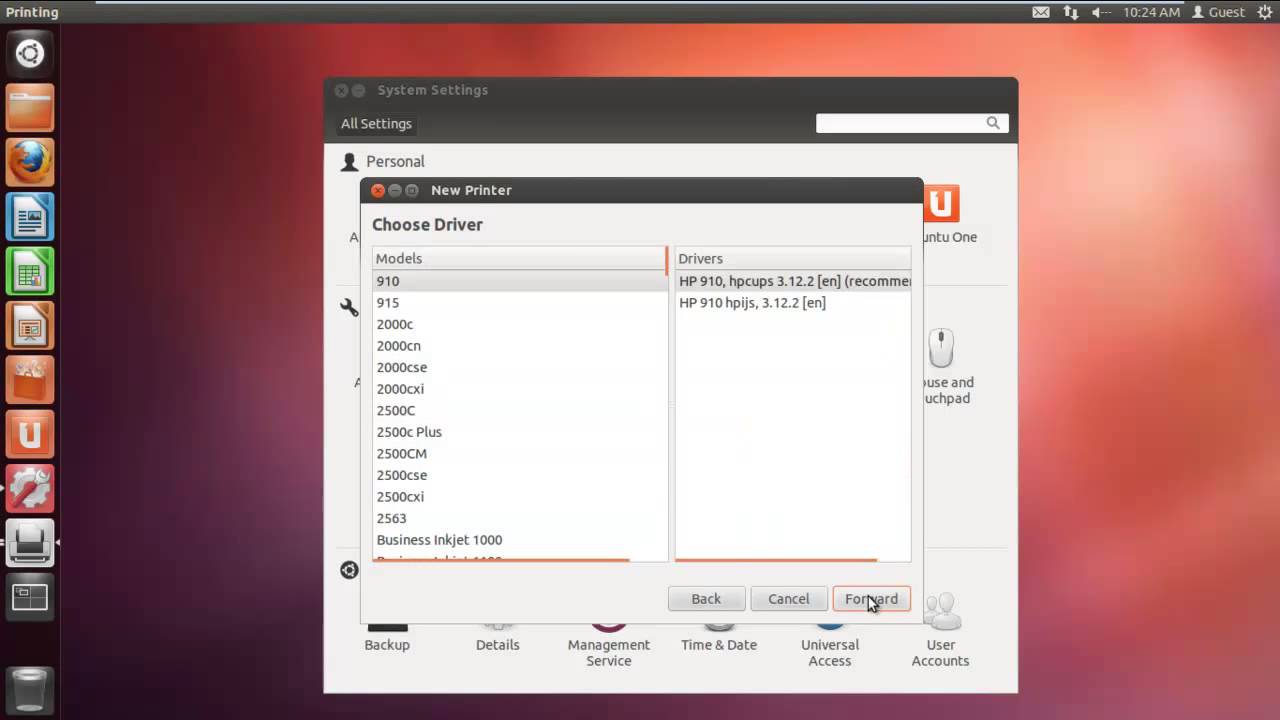
Task: Click the Models column header
Action: [519, 258]
